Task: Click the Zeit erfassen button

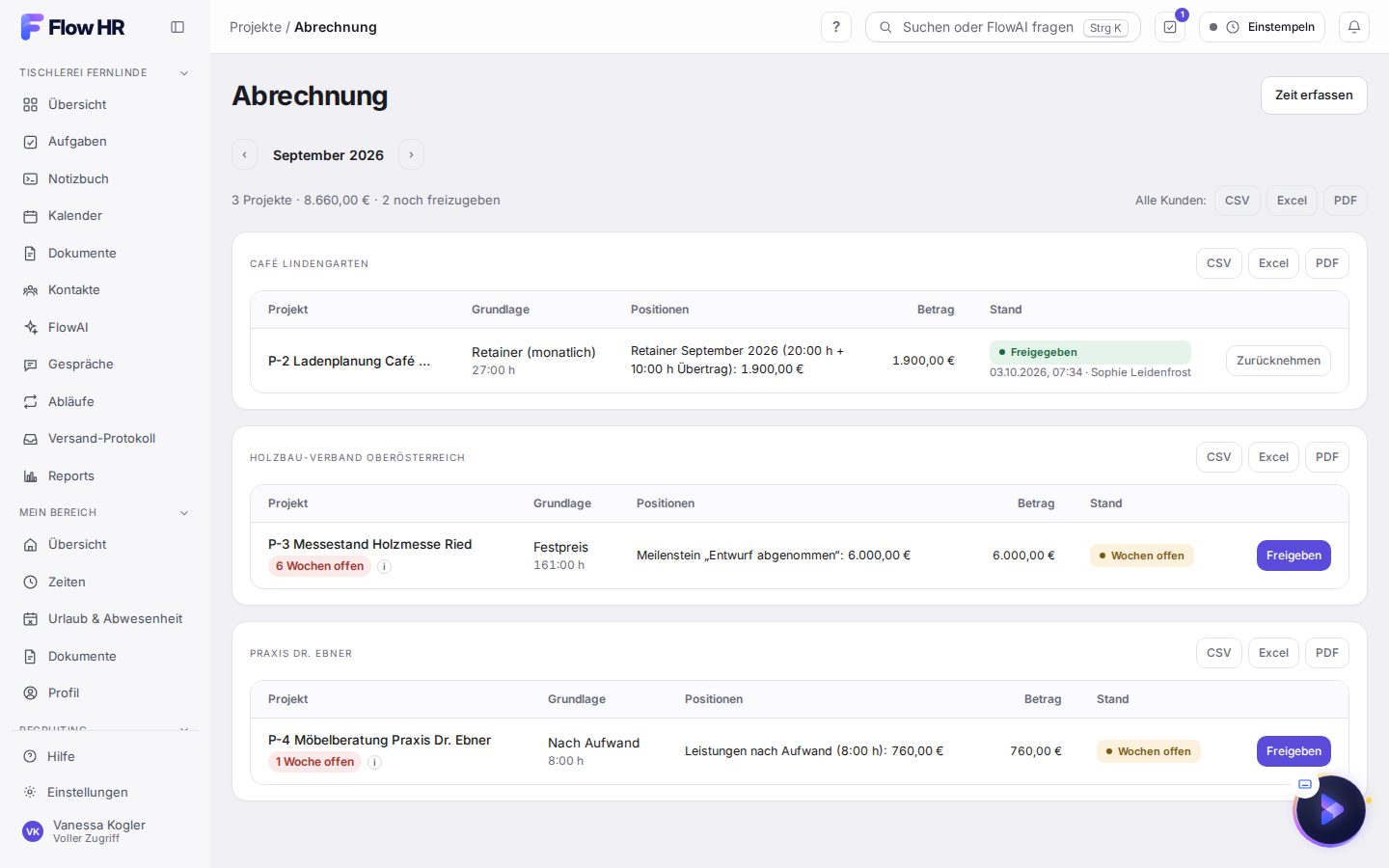Action: [1314, 95]
